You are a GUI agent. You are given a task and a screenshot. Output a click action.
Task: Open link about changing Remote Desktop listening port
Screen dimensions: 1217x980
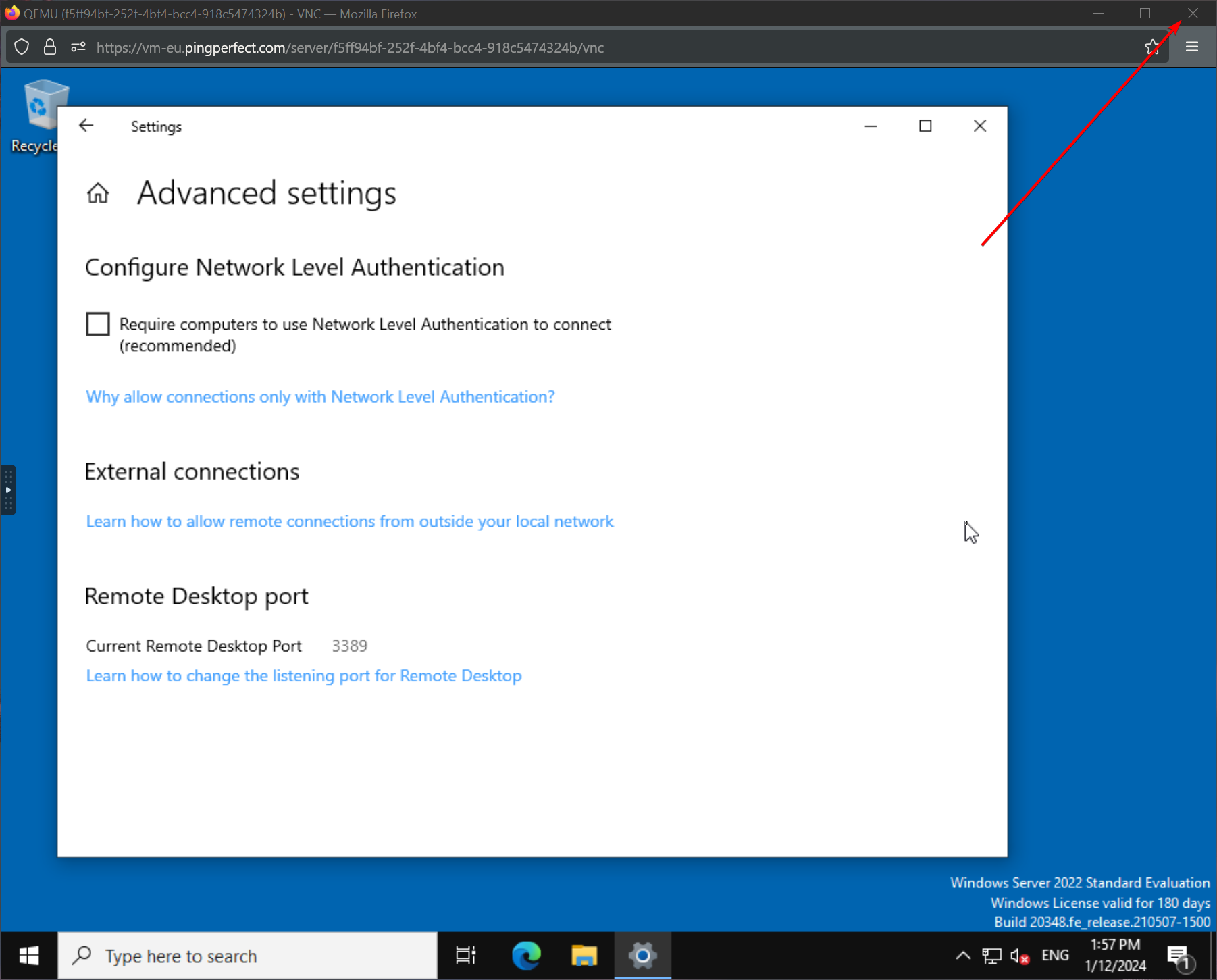point(303,676)
